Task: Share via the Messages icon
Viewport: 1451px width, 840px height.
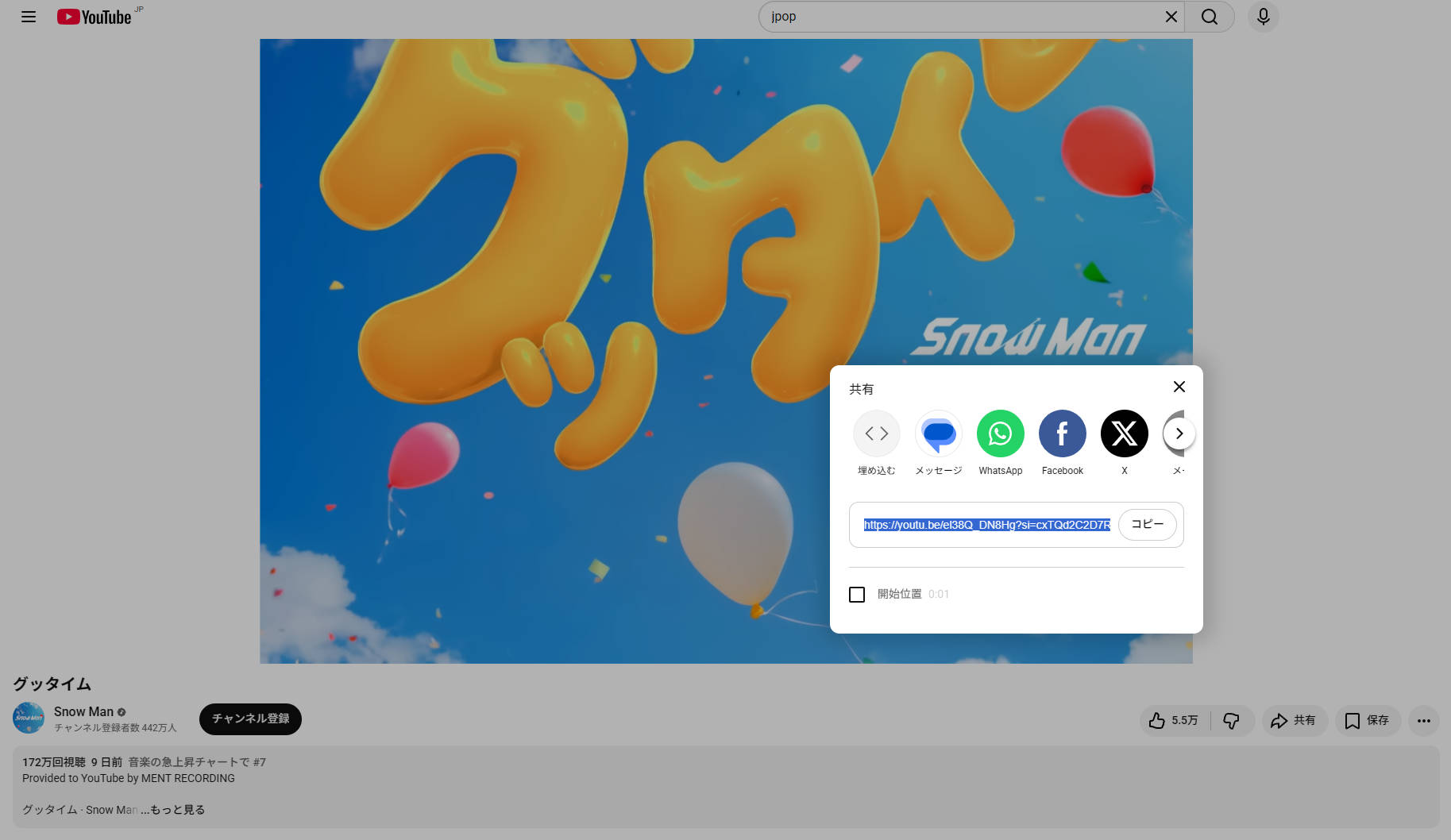Action: tap(939, 433)
